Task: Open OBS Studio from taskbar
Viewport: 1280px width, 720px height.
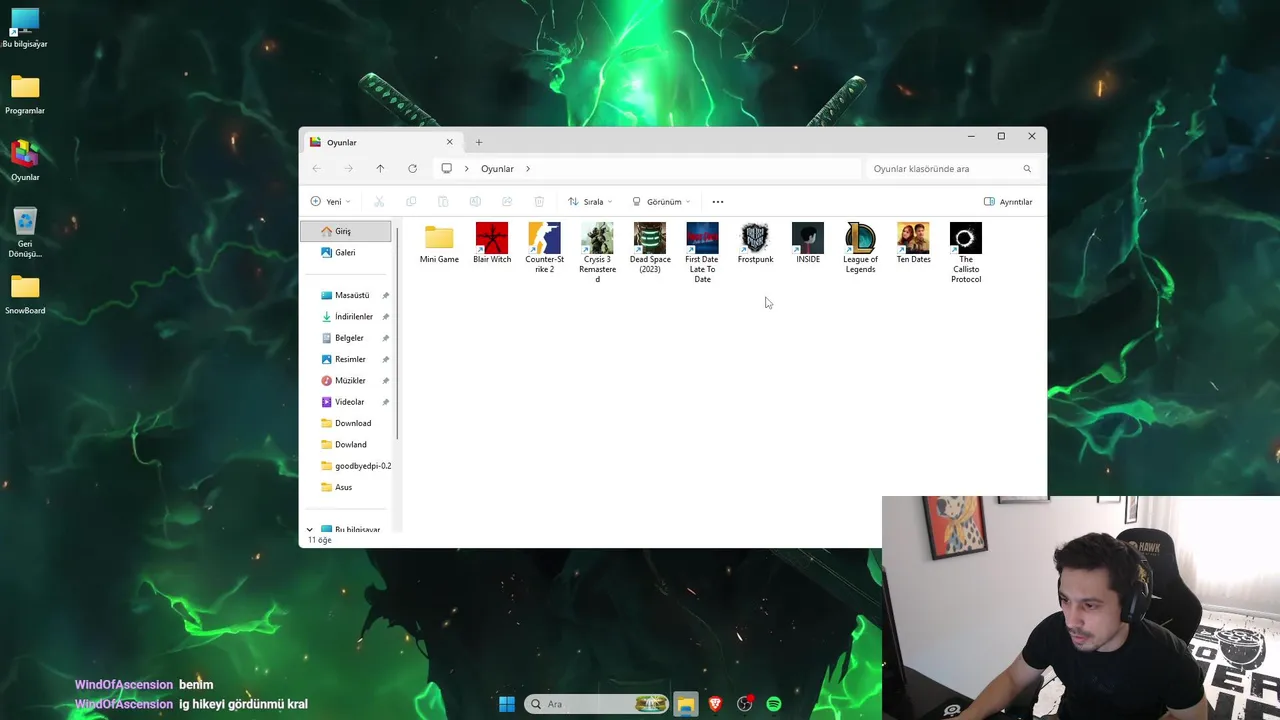Action: click(x=745, y=704)
